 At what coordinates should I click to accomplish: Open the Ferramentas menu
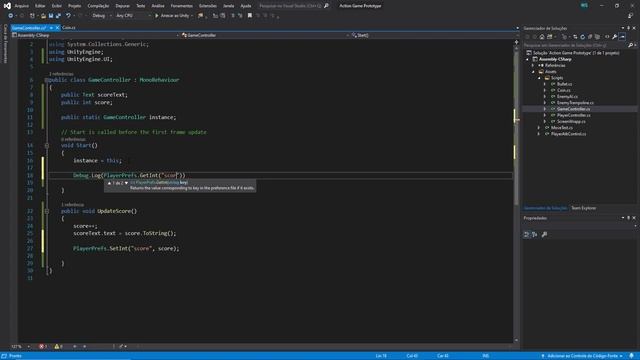182,6
